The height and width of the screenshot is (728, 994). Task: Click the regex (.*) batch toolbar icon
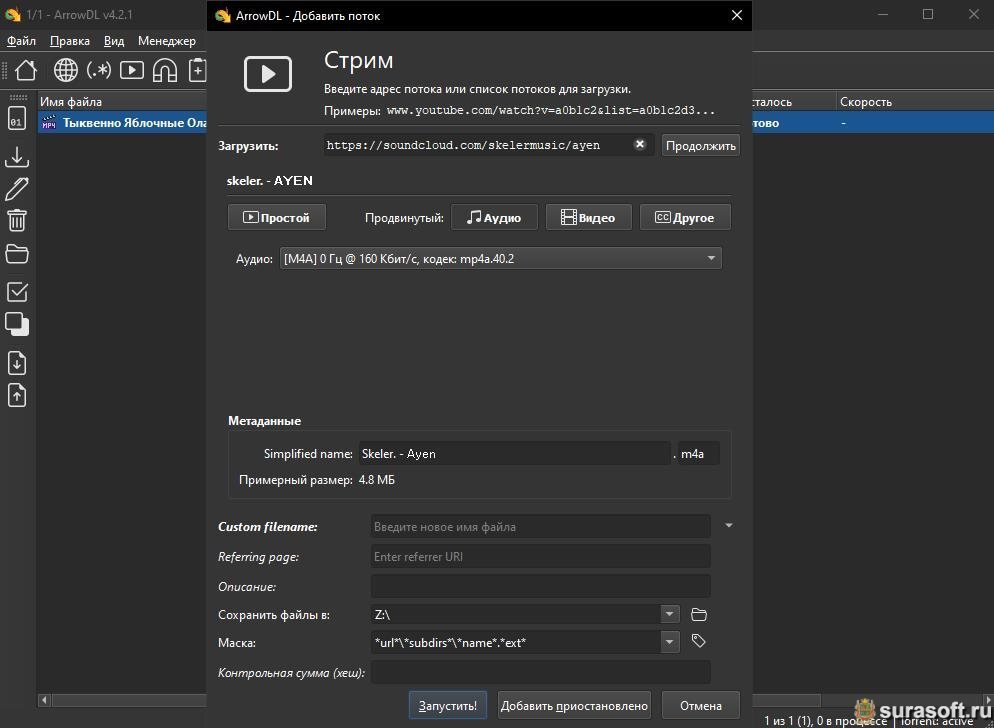tap(99, 70)
